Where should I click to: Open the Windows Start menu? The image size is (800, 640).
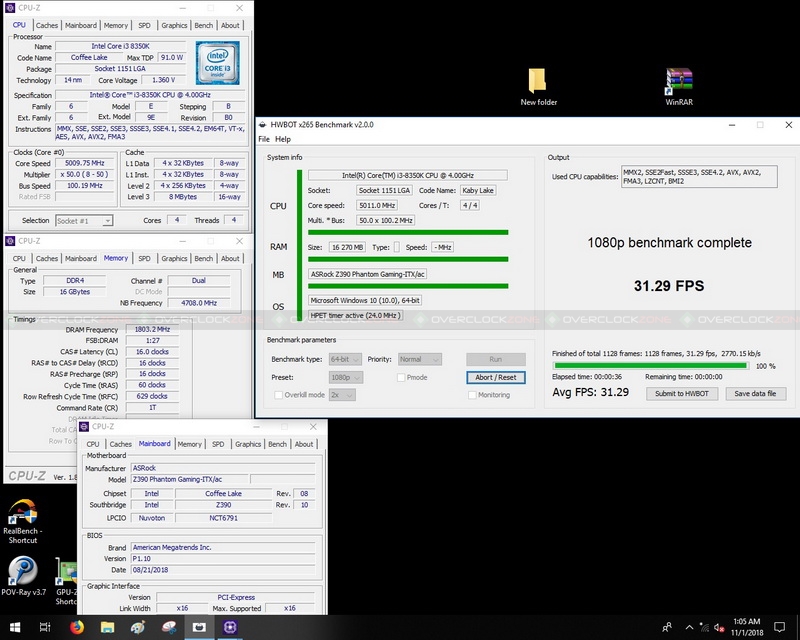coord(14,627)
